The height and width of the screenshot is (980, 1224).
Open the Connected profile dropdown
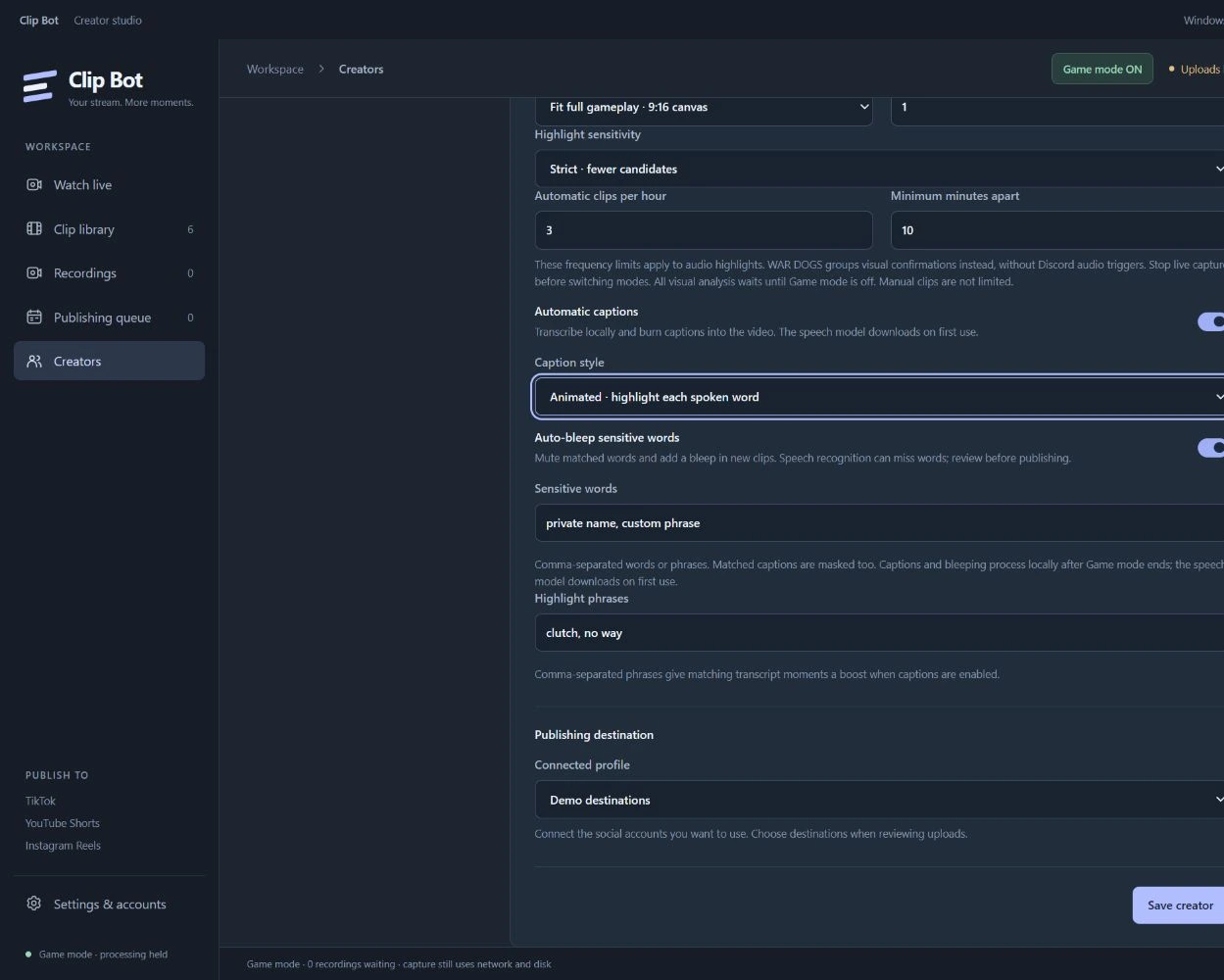879,800
